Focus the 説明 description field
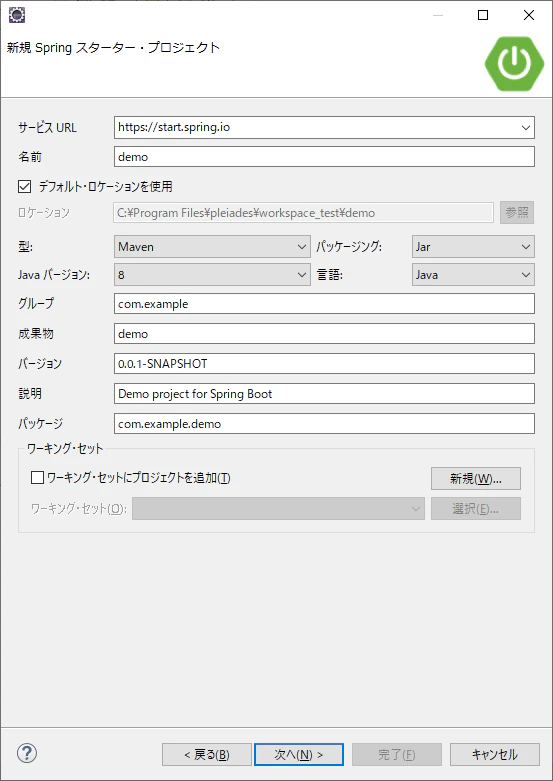 pos(324,393)
